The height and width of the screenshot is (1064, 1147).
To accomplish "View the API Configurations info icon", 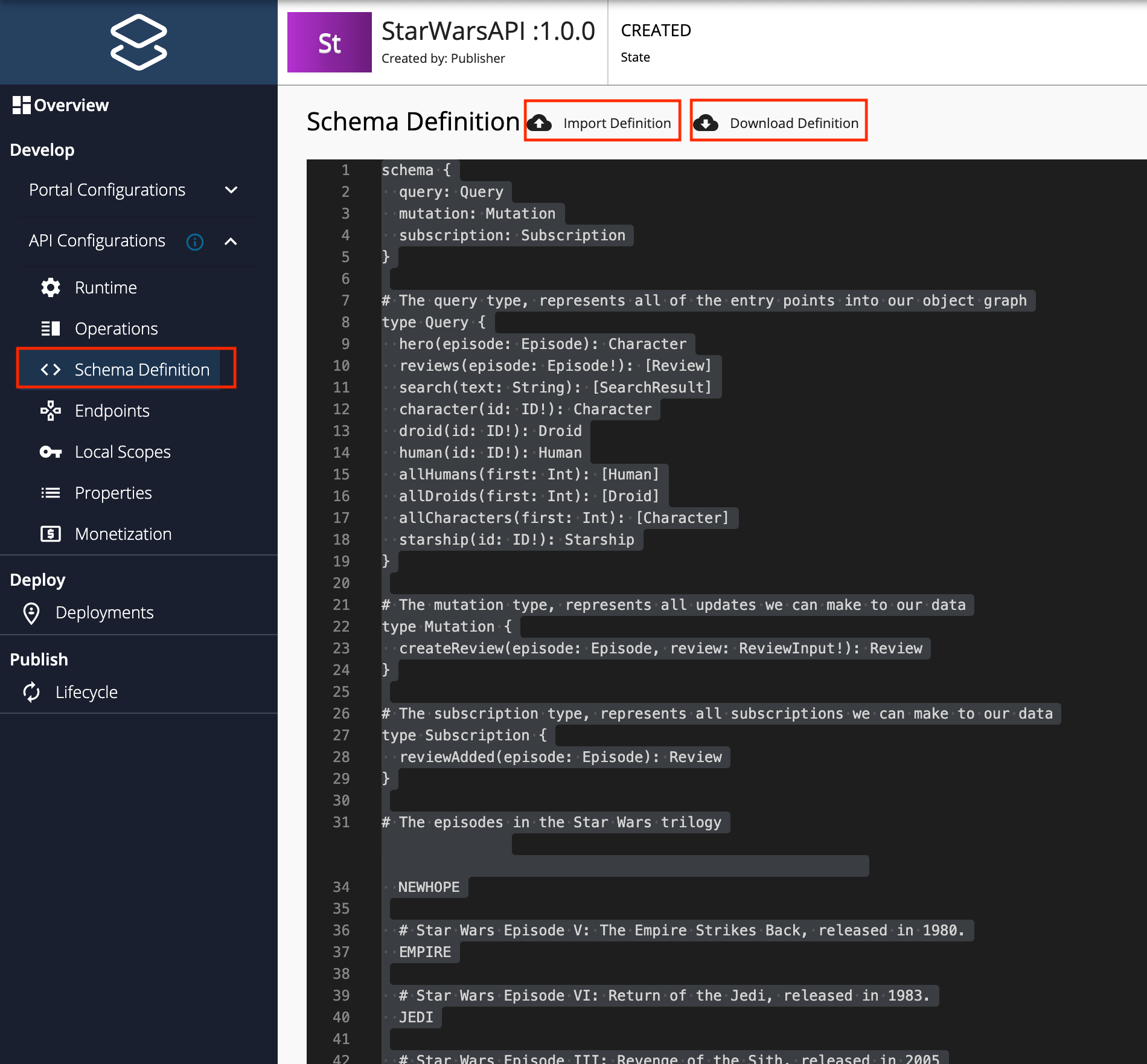I will coord(194,242).
